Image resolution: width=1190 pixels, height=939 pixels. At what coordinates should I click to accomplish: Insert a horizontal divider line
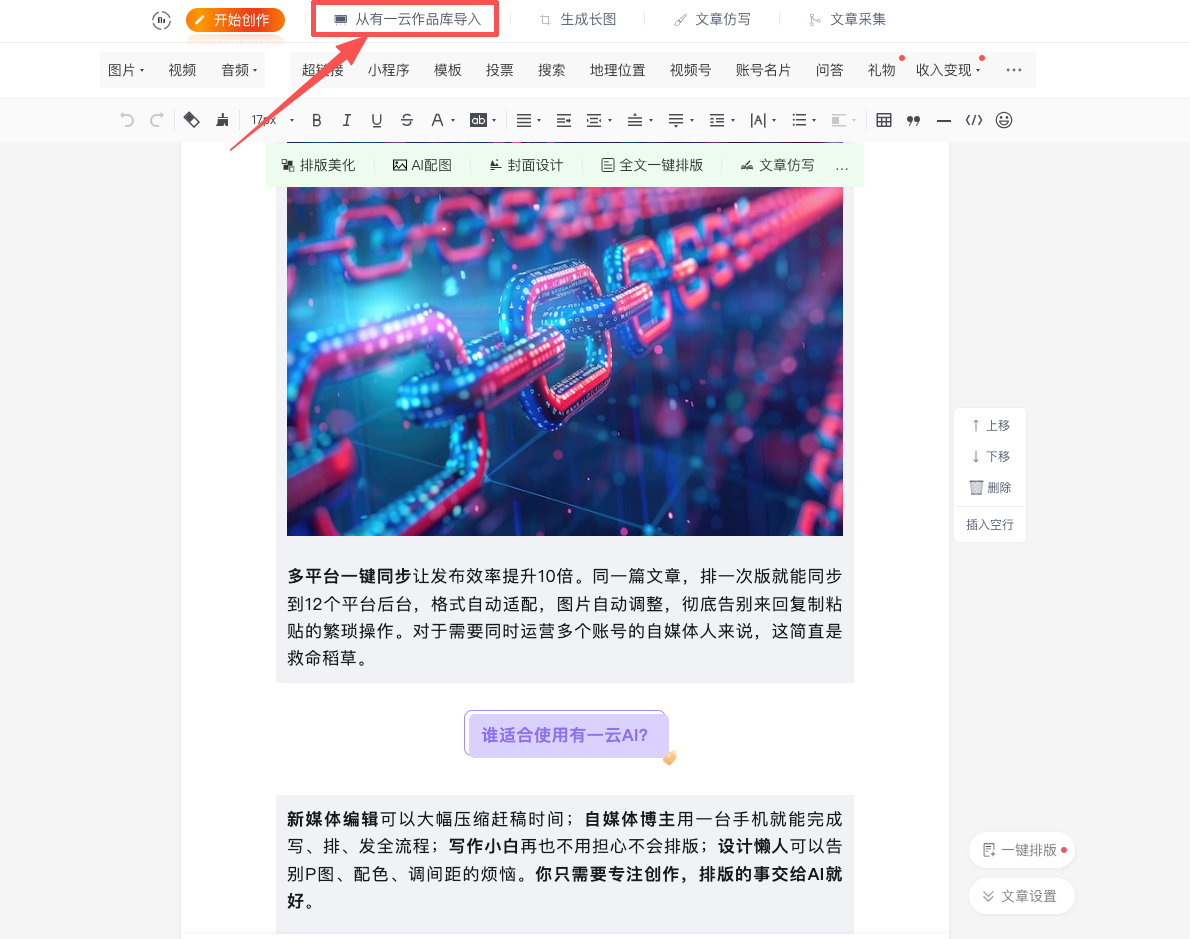coord(943,120)
